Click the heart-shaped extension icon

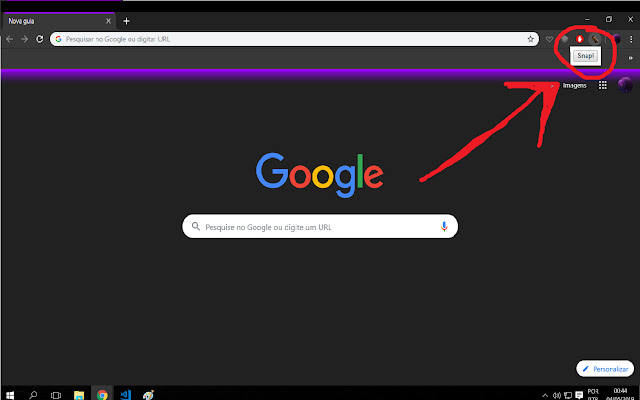tap(549, 39)
